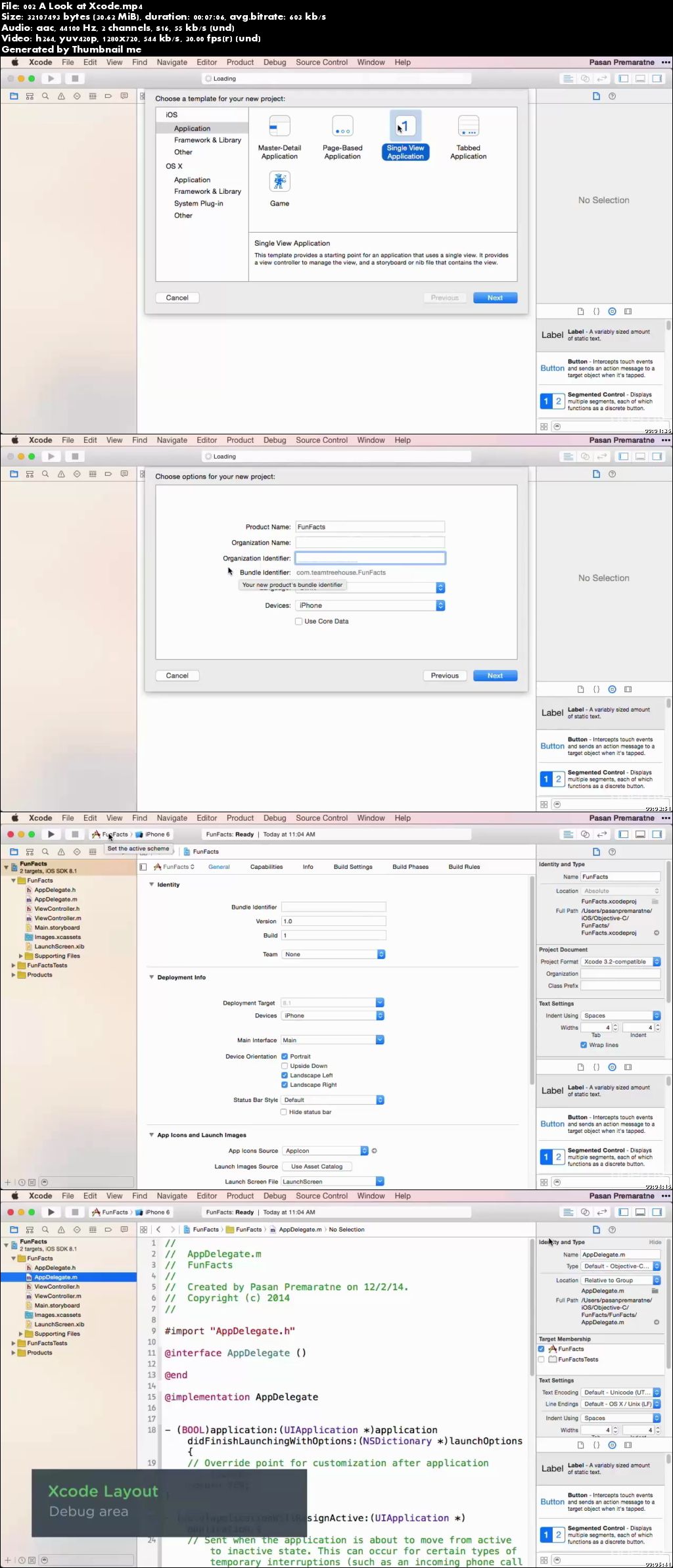673x1568 pixels.
Task: Show file template library in the General settings frame
Action: (580, 1067)
